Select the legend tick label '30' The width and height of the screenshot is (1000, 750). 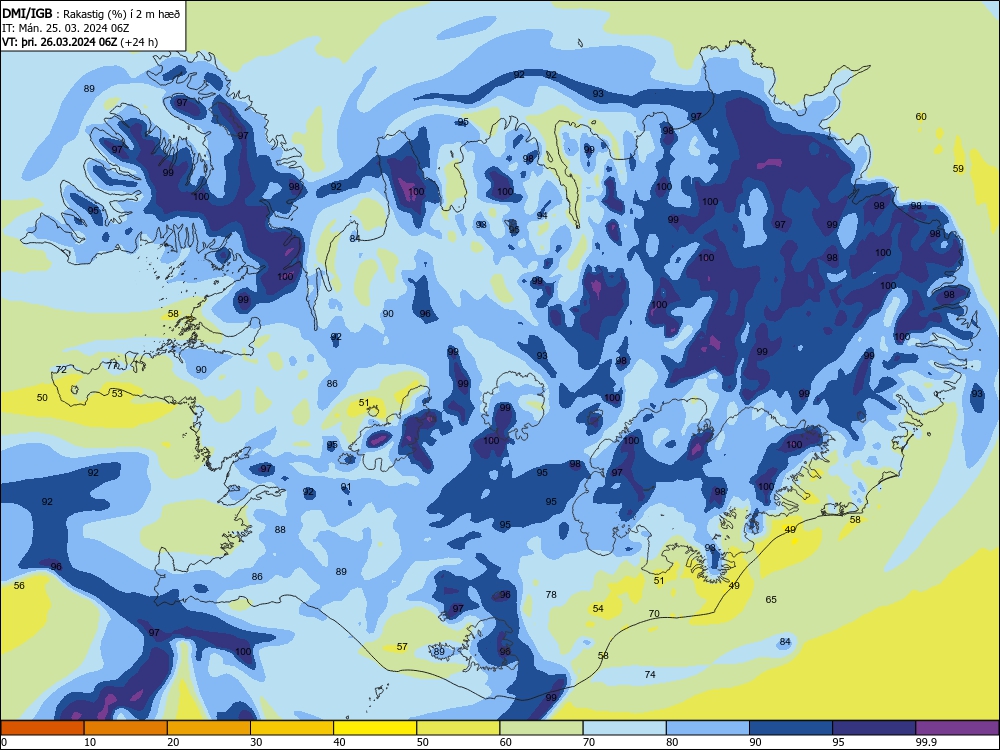(256, 742)
